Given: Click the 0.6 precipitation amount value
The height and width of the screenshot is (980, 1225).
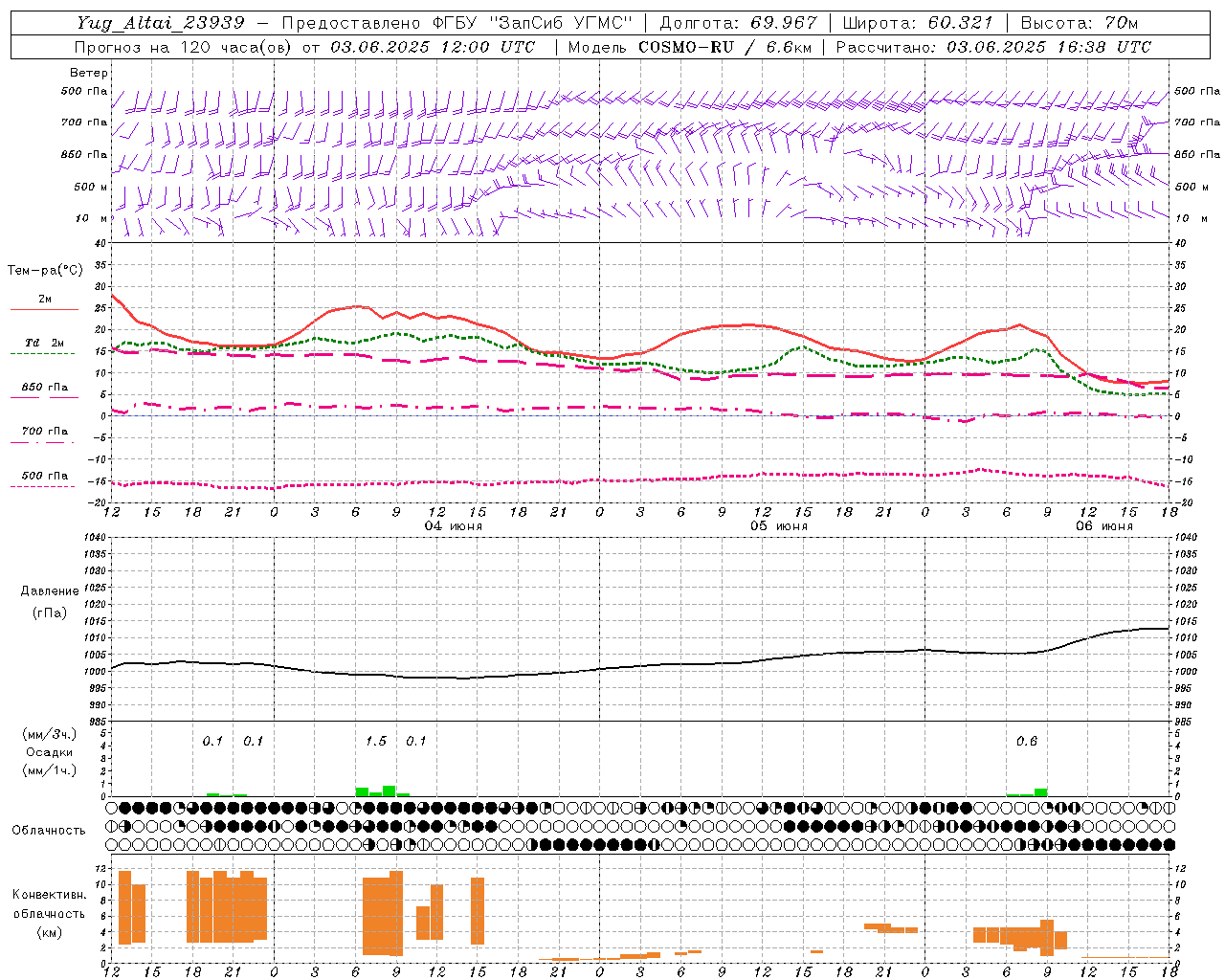Looking at the screenshot, I should 1027,741.
